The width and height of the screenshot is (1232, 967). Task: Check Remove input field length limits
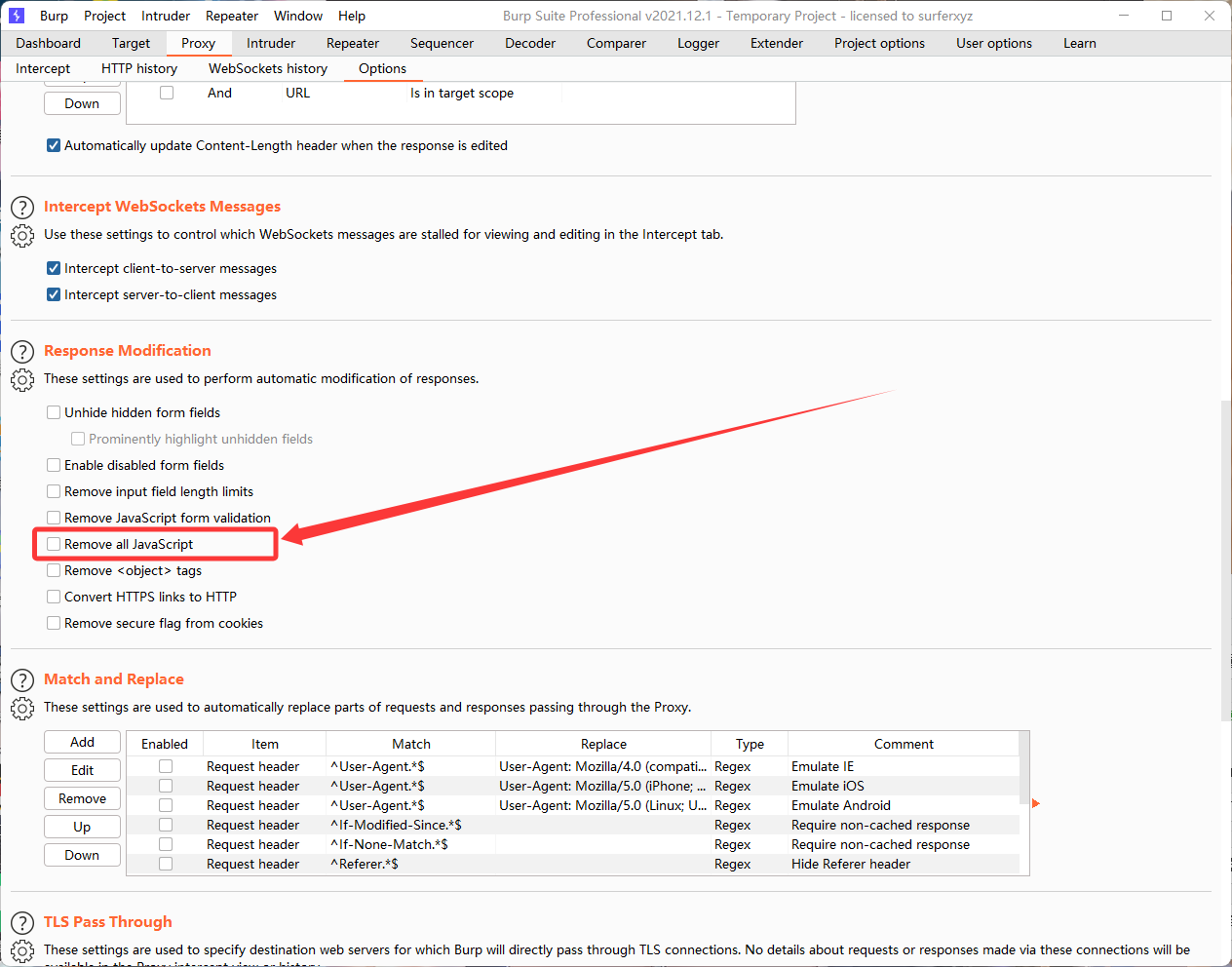54,491
